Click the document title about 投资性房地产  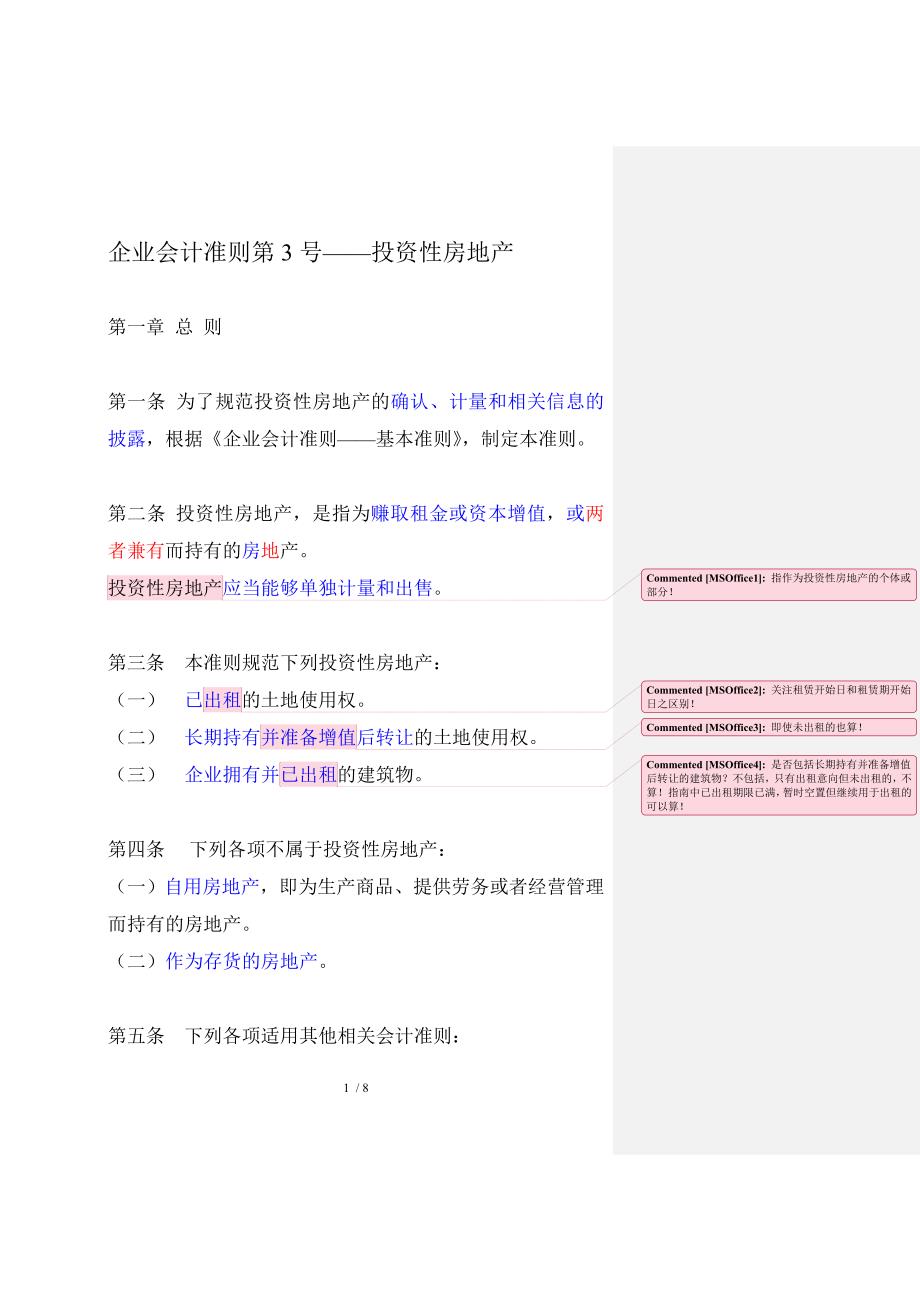310,253
